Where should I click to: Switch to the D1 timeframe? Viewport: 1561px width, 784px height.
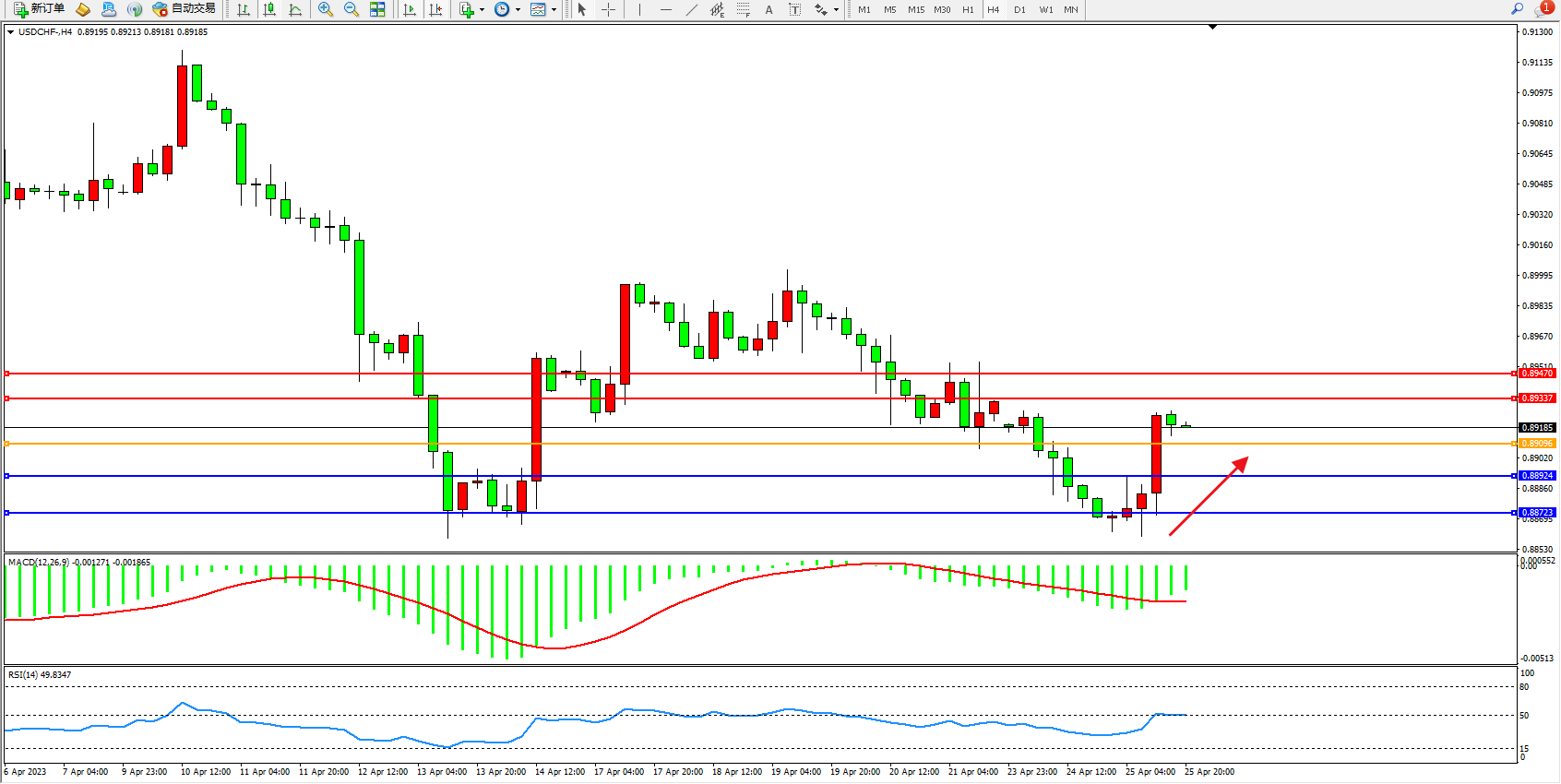coord(1019,9)
